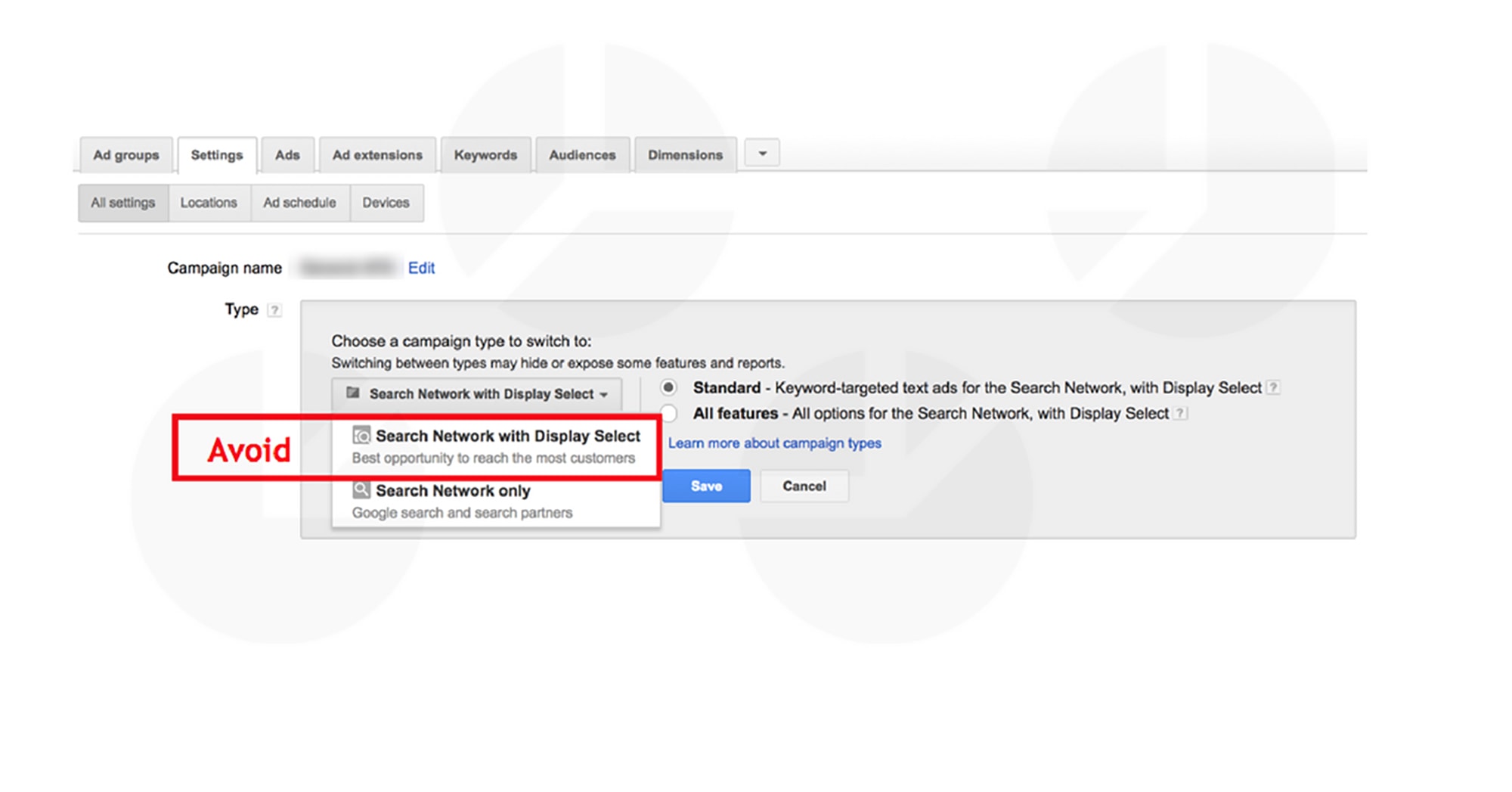Click the blurred campaign name text

(x=347, y=267)
